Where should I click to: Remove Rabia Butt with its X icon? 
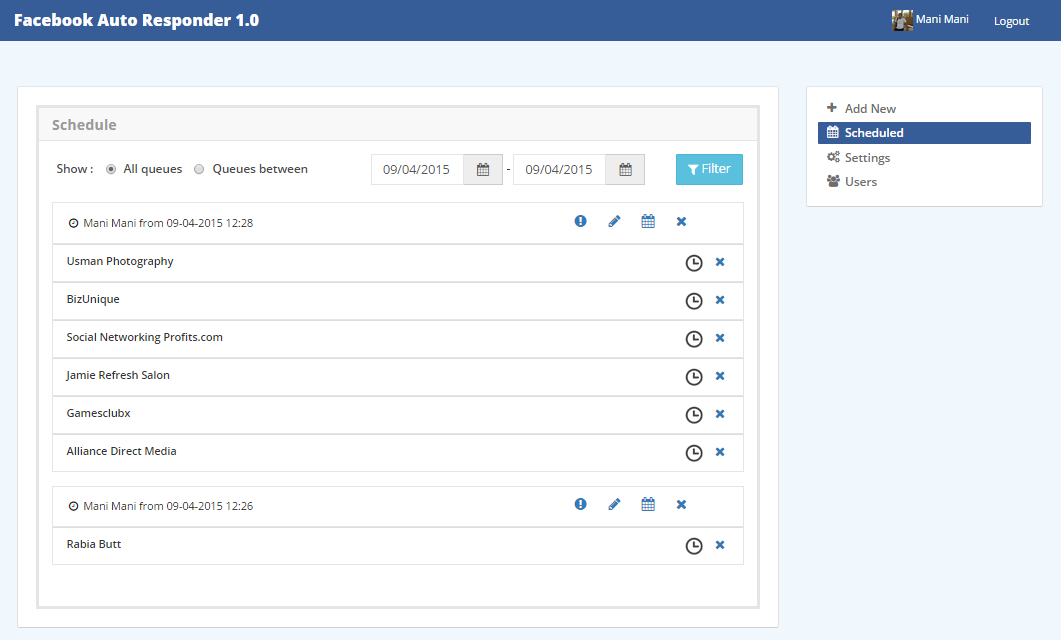(x=720, y=545)
